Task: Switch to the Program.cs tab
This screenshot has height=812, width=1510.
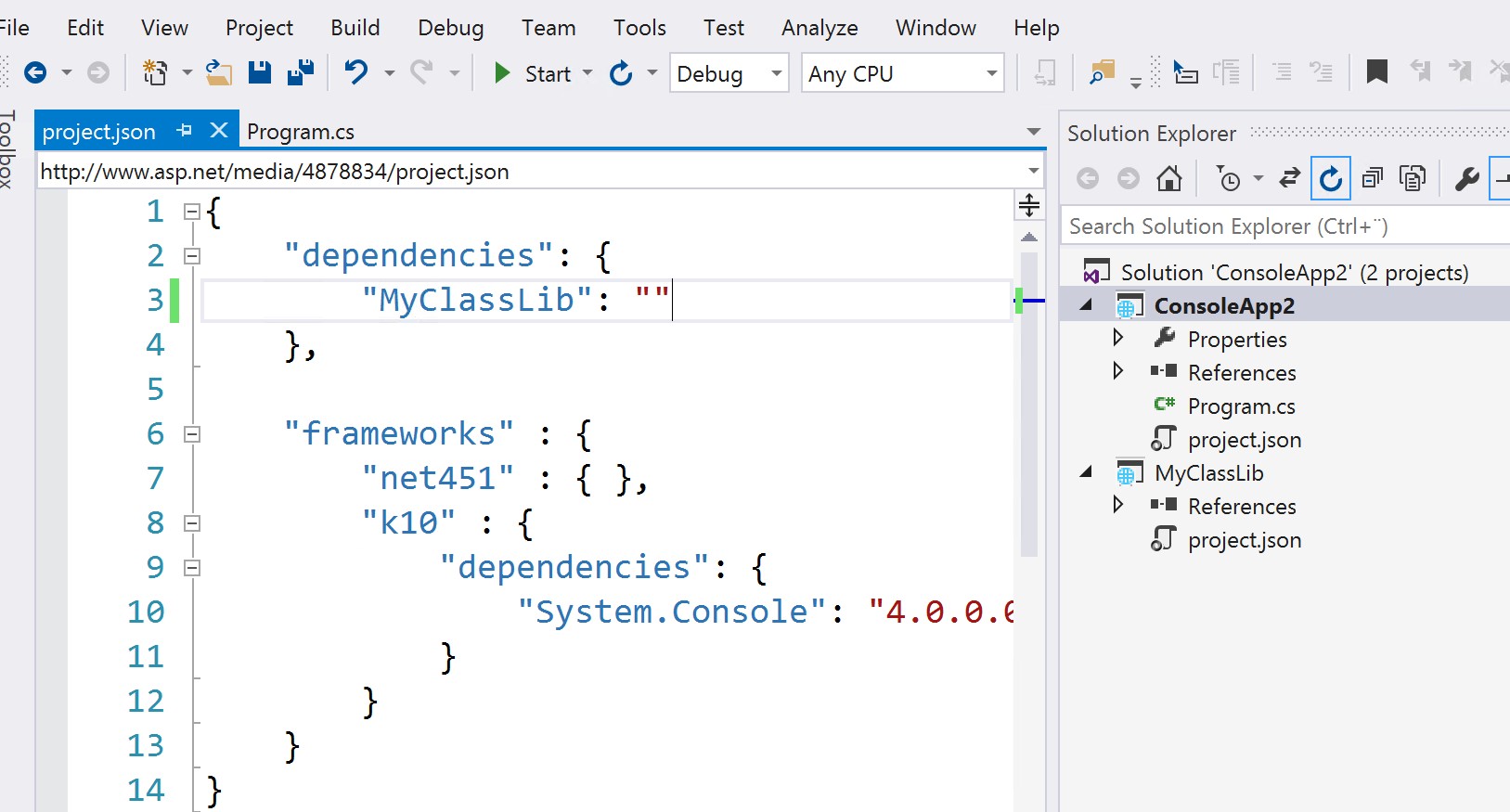Action: (301, 132)
